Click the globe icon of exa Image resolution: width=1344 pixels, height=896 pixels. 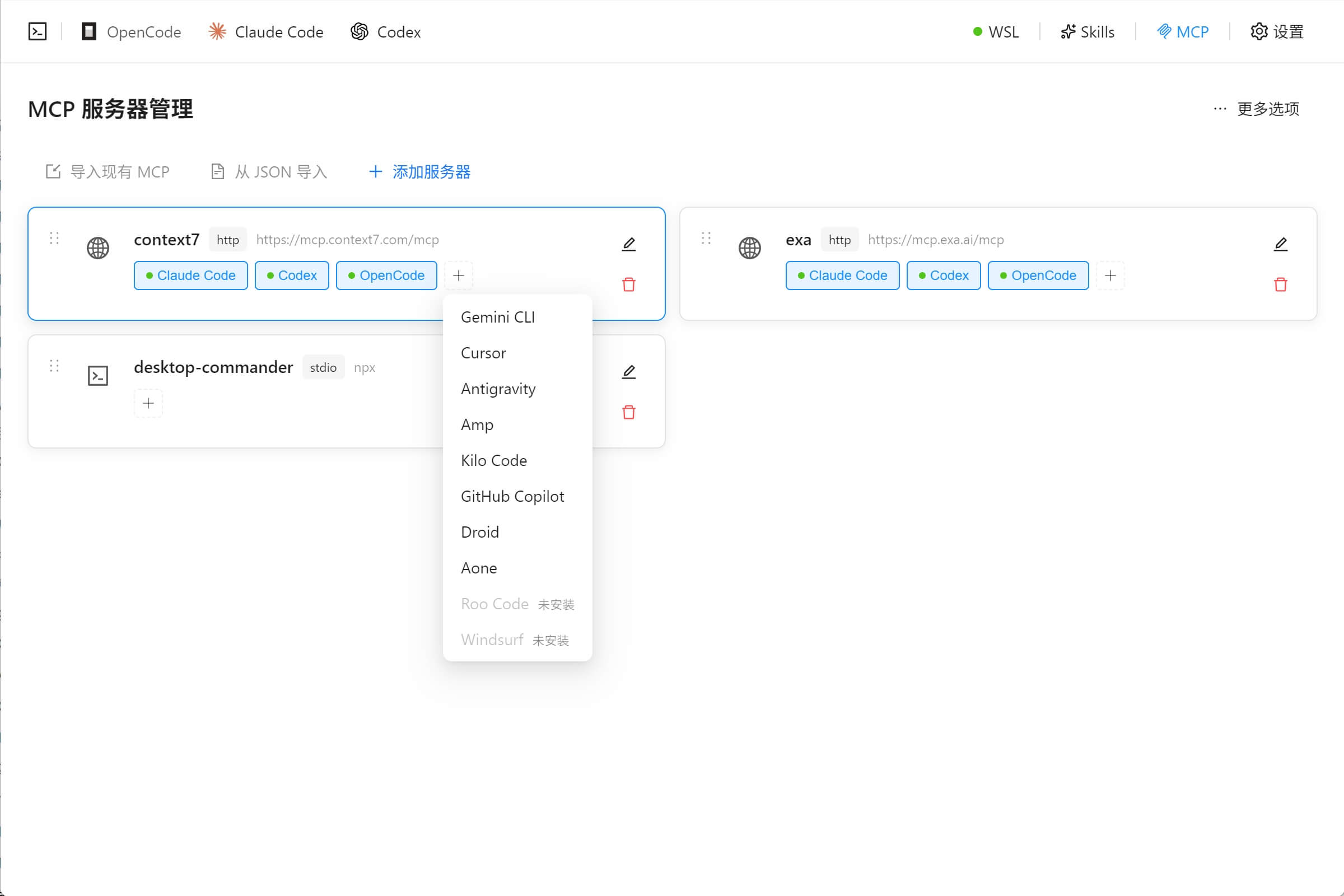(x=750, y=248)
